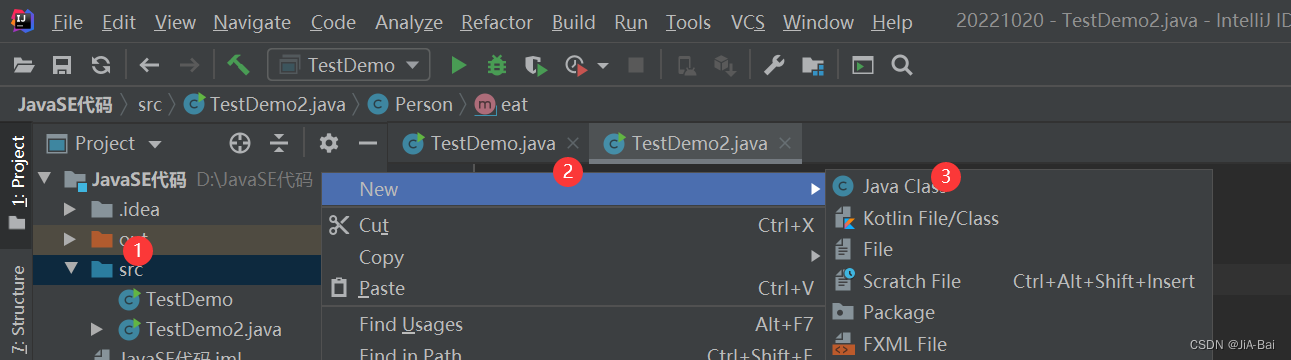Image resolution: width=1291 pixels, height=360 pixels.
Task: Open the VCS menu
Action: pos(747,22)
